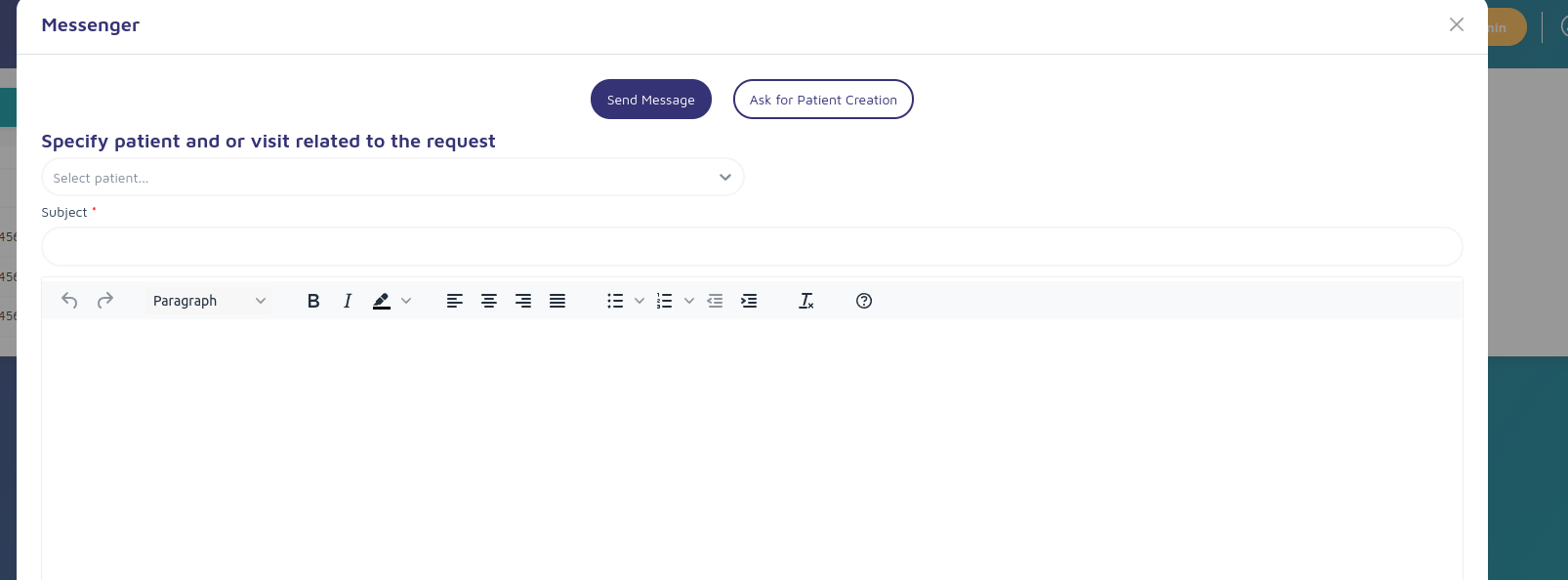This screenshot has height=580, width=1568.
Task: Center align the text
Action: click(489, 301)
